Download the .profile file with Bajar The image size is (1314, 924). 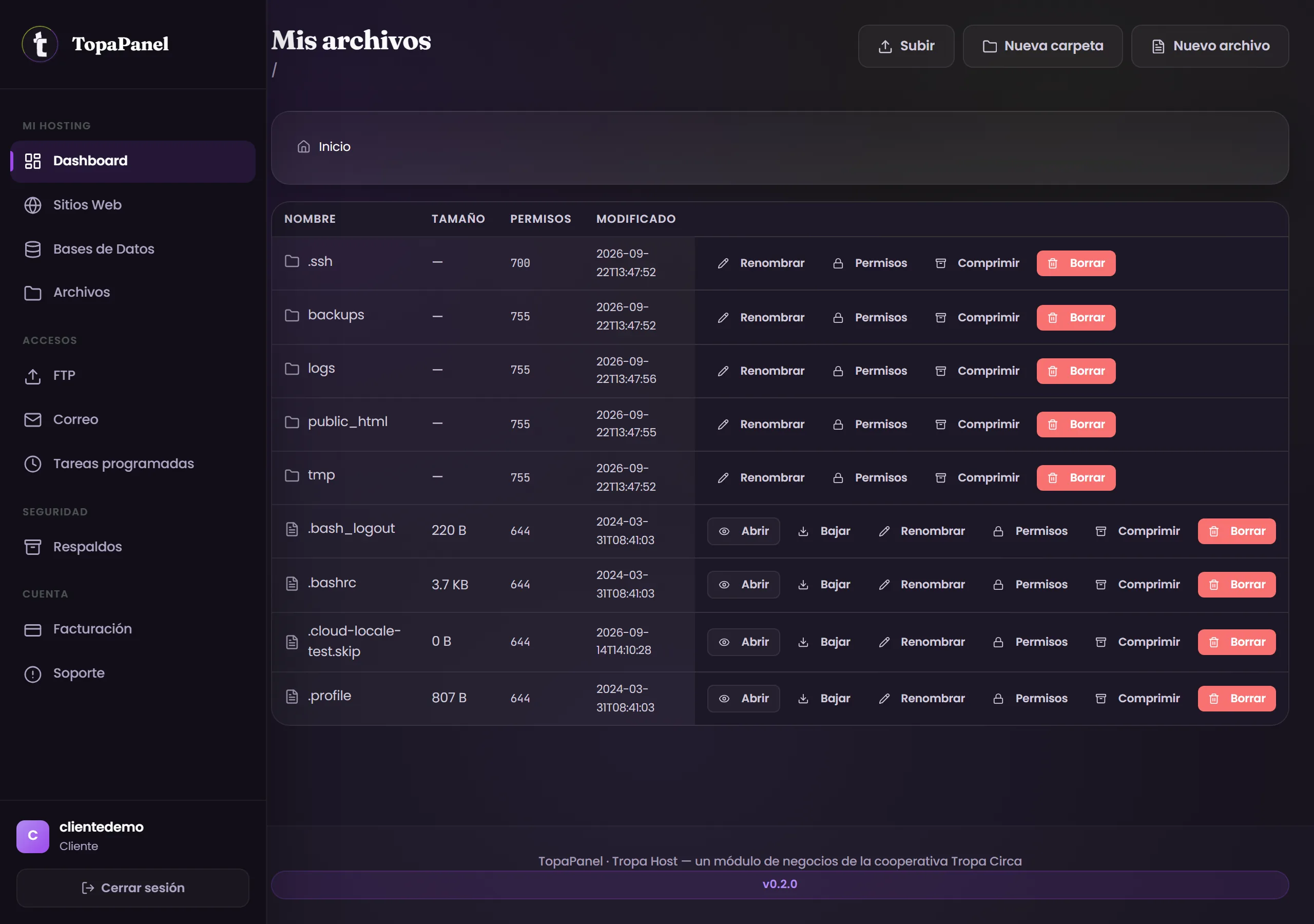point(824,699)
